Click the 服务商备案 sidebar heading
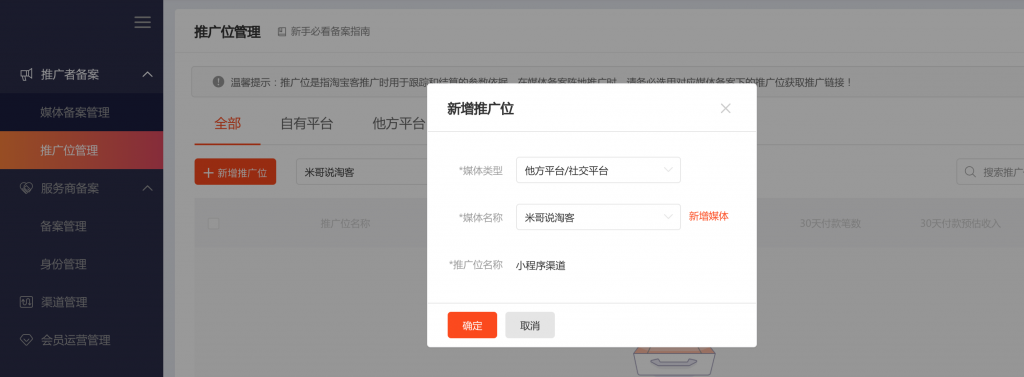 pos(70,189)
